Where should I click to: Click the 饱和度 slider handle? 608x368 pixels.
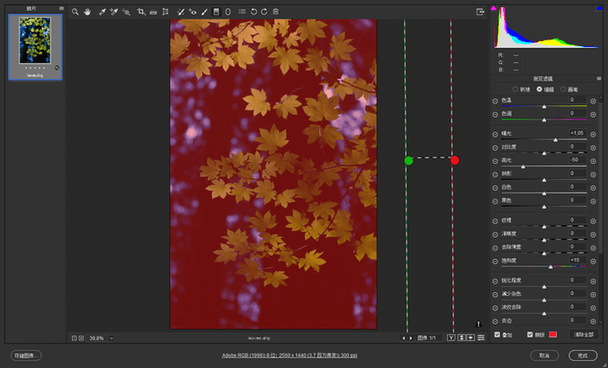coord(551,267)
